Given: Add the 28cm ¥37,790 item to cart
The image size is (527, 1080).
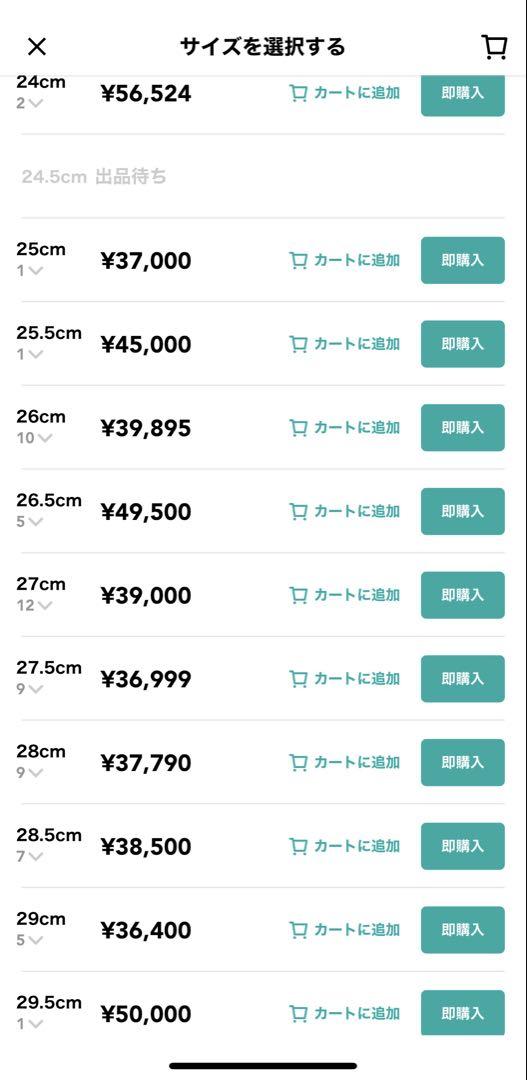Looking at the screenshot, I should [344, 762].
